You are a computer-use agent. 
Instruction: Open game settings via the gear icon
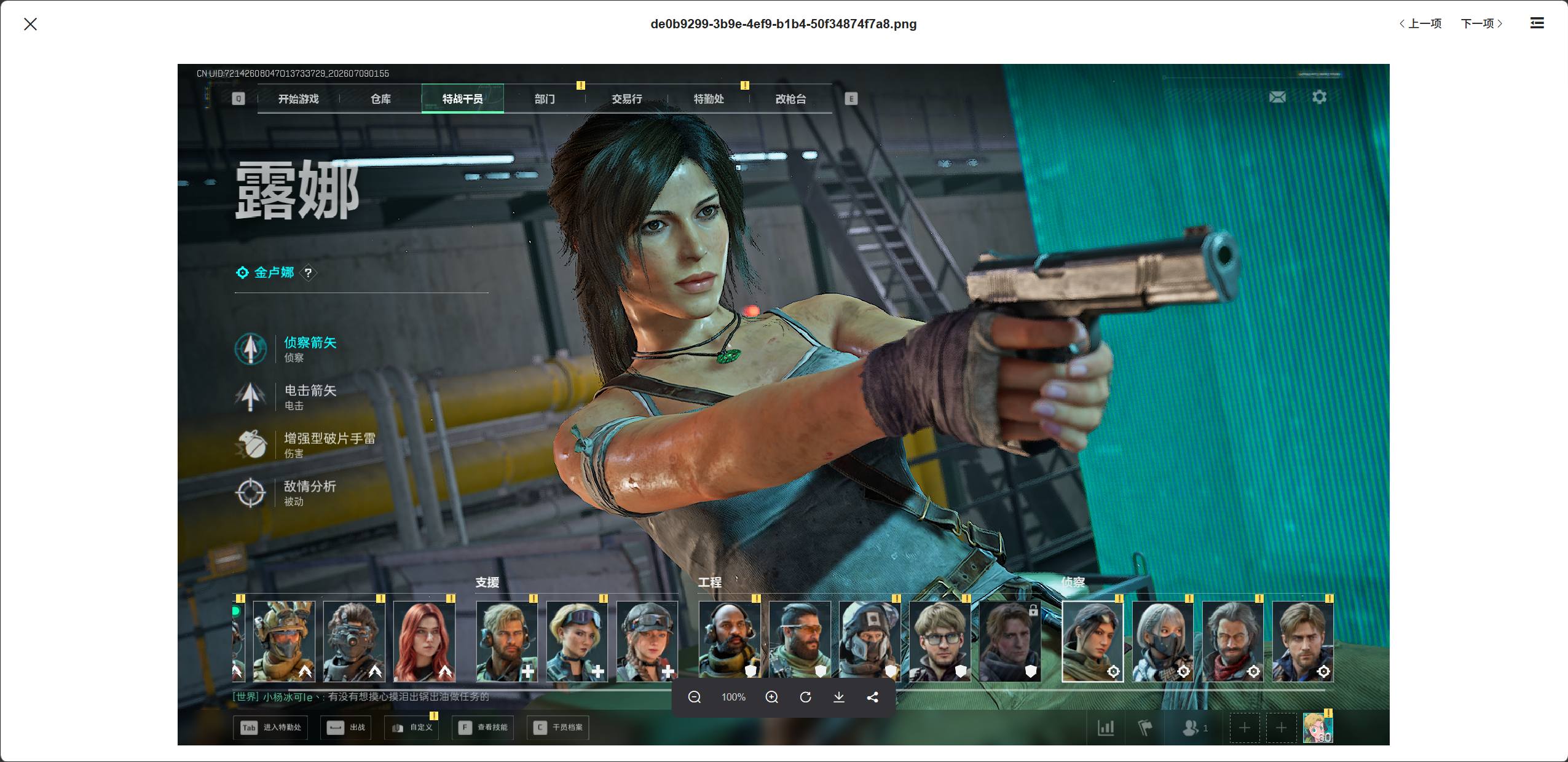[1319, 97]
